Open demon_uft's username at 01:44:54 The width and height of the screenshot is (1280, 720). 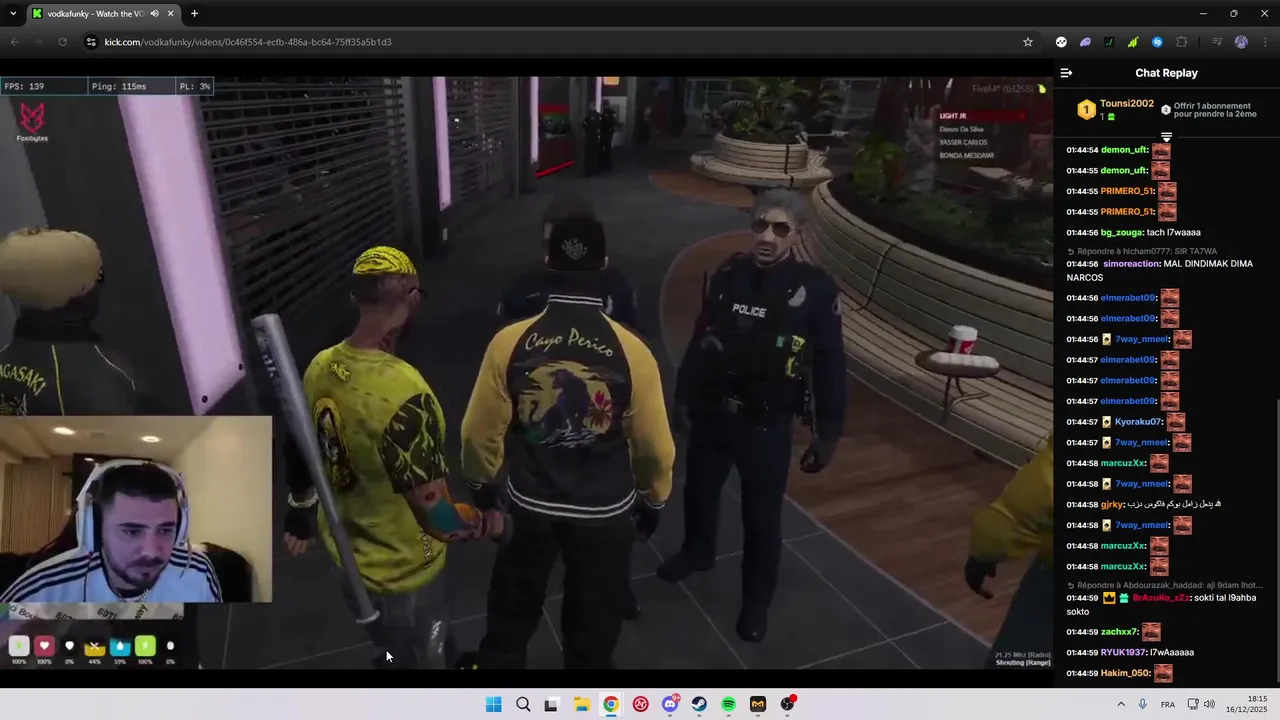click(1125, 150)
